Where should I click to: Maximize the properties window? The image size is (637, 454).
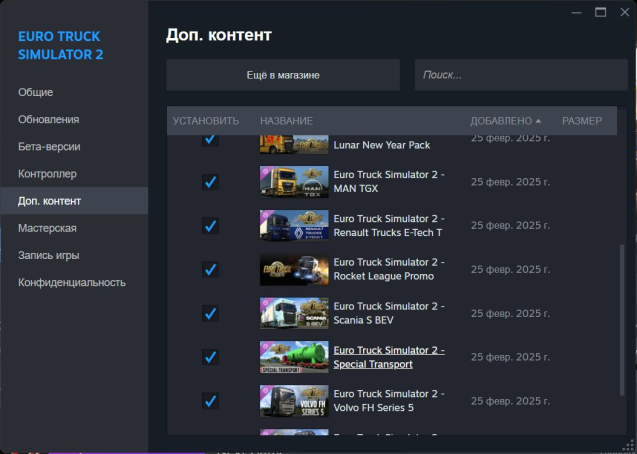(600, 12)
